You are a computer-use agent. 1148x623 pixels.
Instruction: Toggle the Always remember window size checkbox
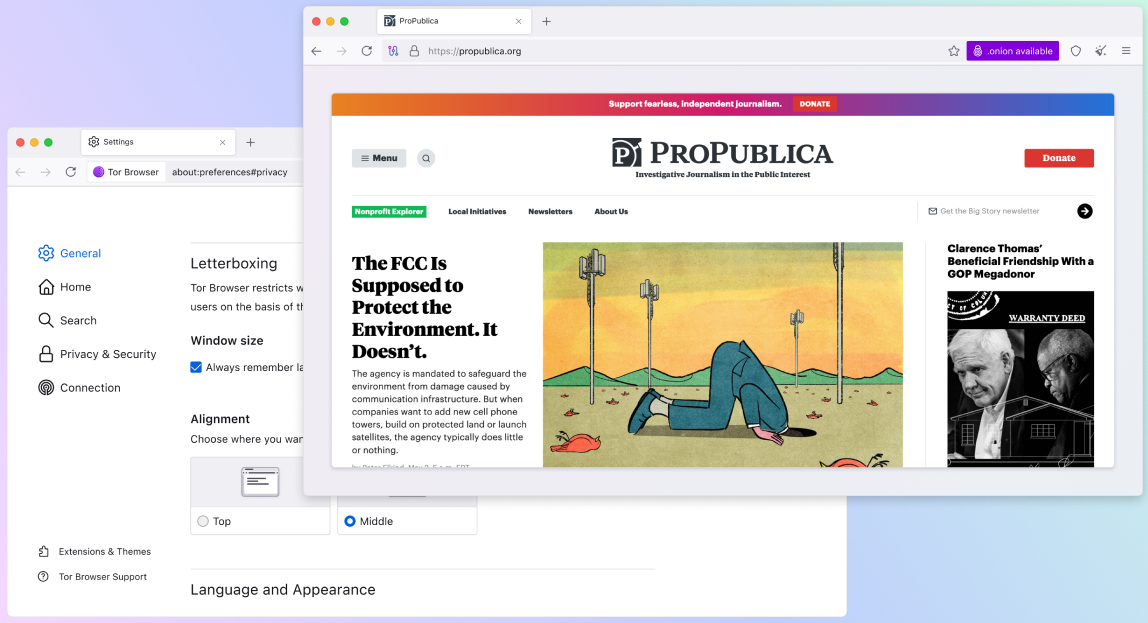(x=196, y=367)
